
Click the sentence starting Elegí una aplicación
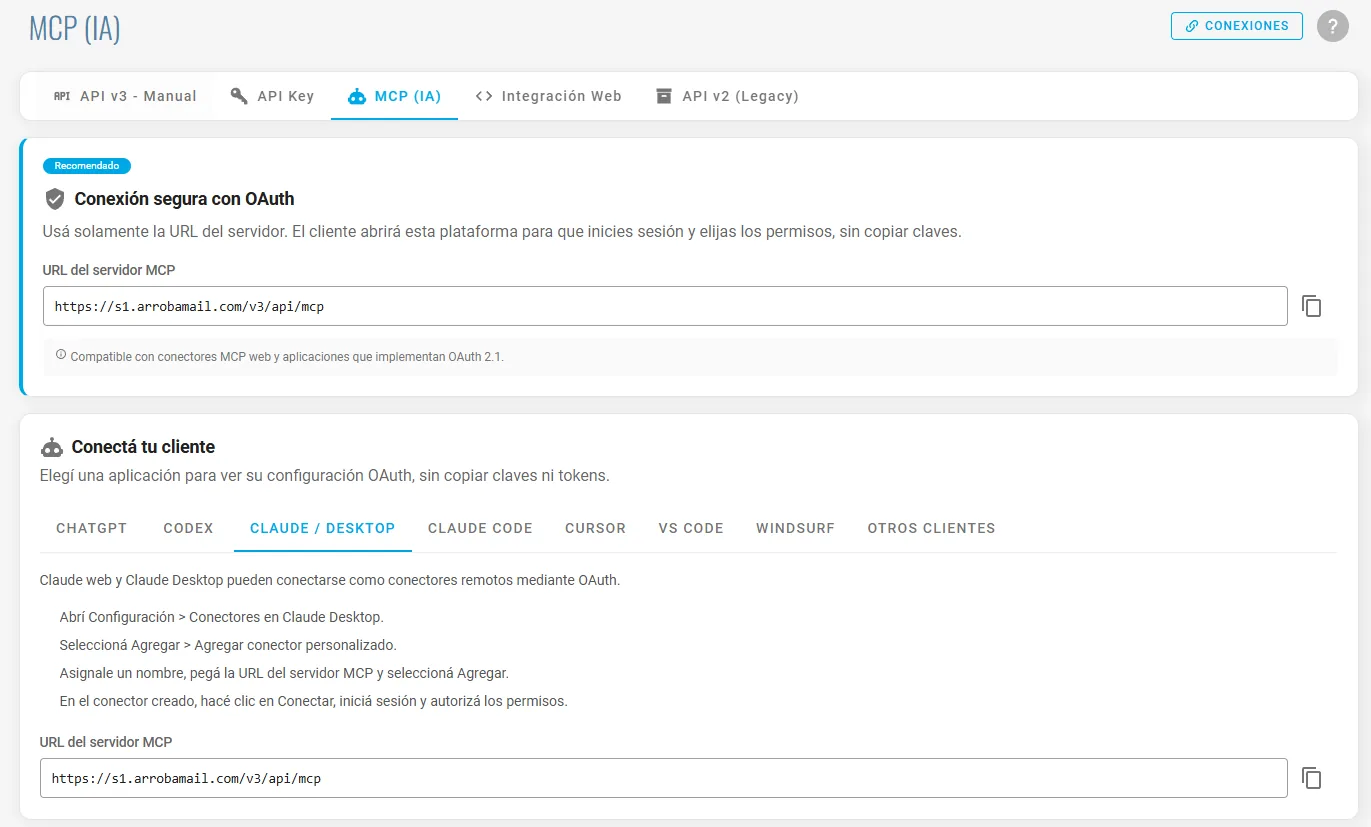pyautogui.click(x=324, y=476)
